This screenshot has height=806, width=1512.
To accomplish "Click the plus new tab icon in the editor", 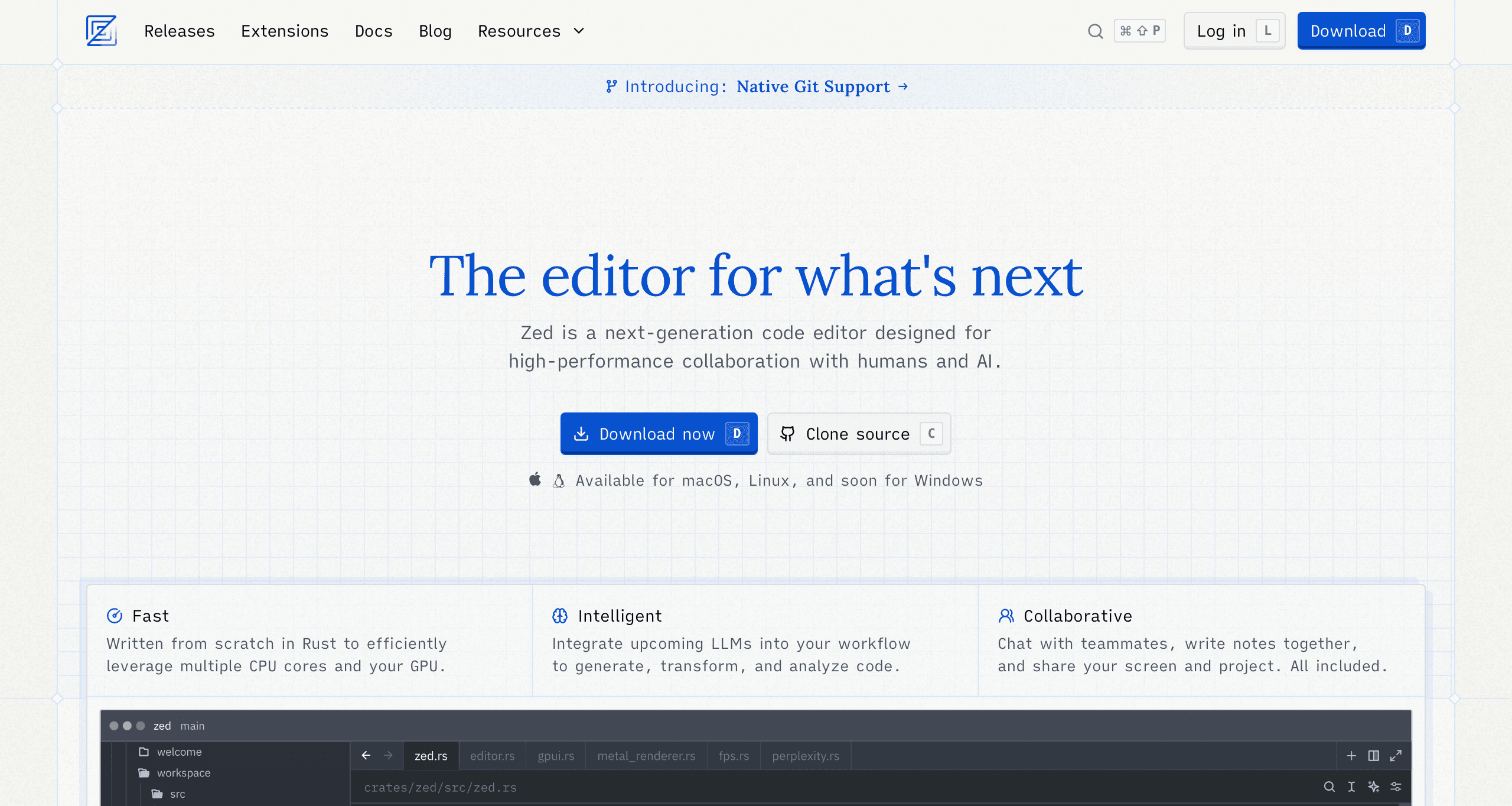I will pos(1351,756).
